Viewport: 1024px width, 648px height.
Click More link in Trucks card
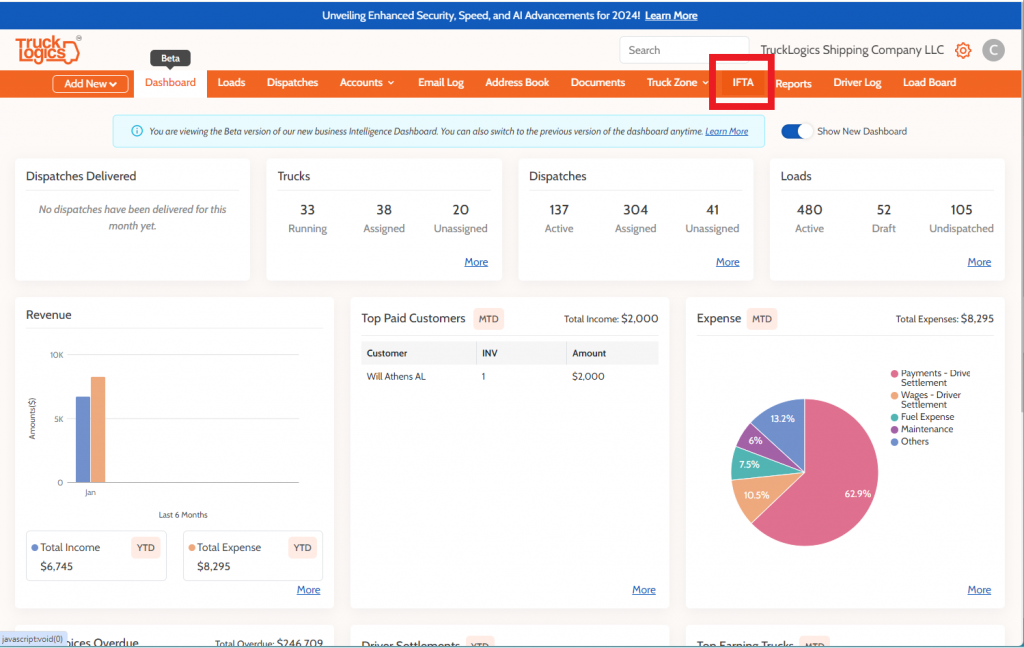(476, 262)
